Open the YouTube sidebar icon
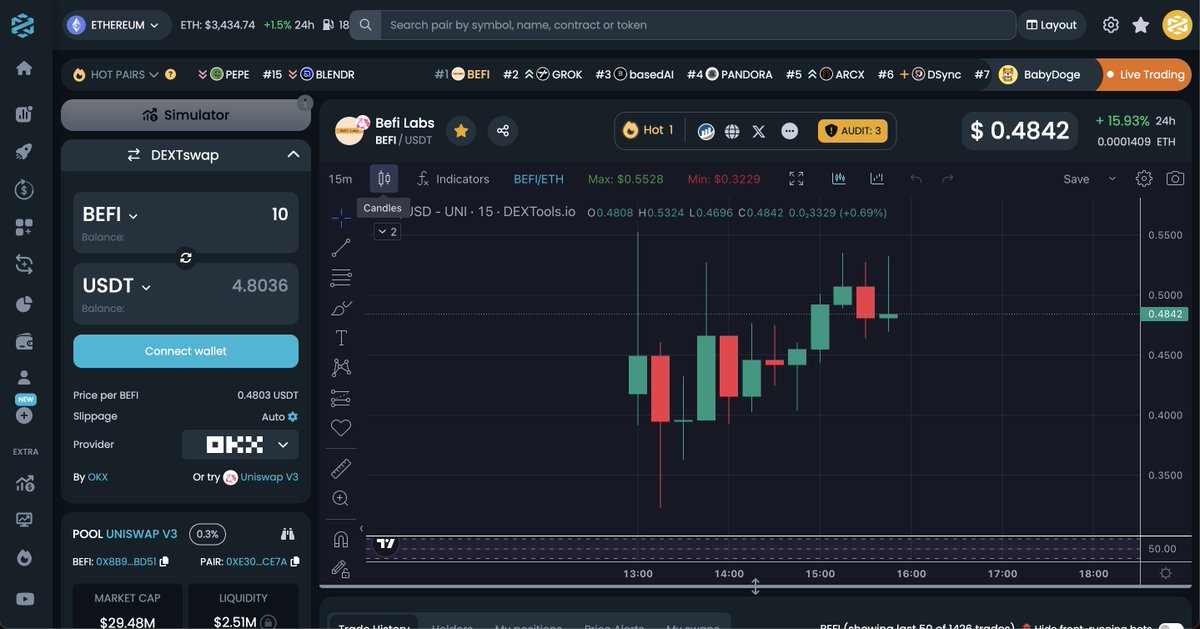The width and height of the screenshot is (1200, 629). [24, 599]
